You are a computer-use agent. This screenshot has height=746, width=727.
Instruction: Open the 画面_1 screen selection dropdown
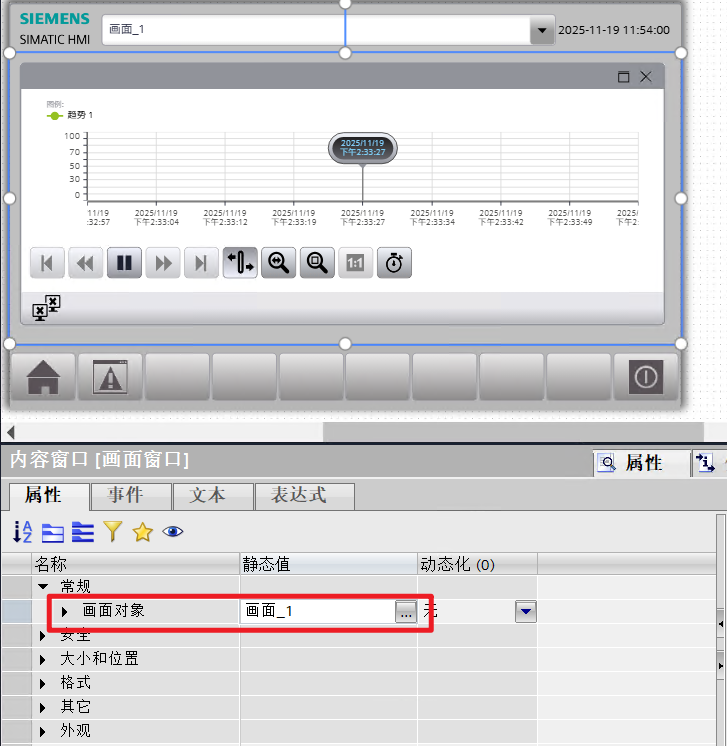(x=541, y=31)
